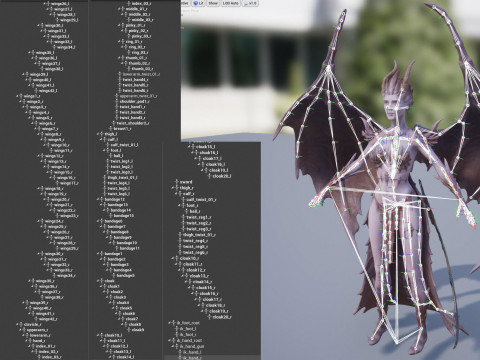Image resolution: width=480 pixels, height=360 pixels.
Task: Collapse the calf_l bone branch
Action: (101, 139)
